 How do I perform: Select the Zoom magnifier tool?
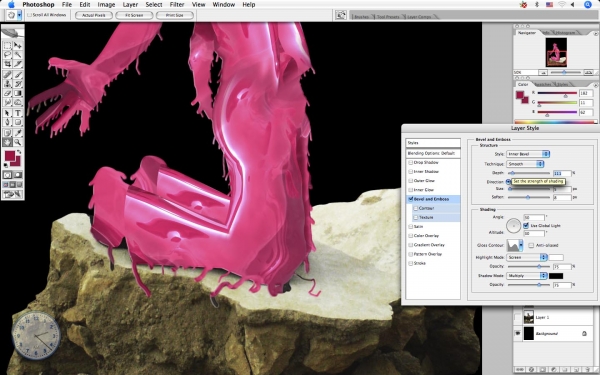[18, 142]
